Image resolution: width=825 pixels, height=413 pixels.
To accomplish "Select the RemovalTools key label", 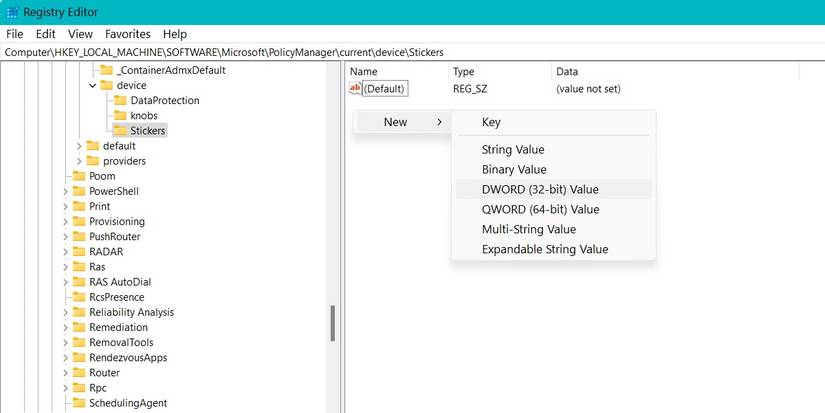I will tap(121, 343).
